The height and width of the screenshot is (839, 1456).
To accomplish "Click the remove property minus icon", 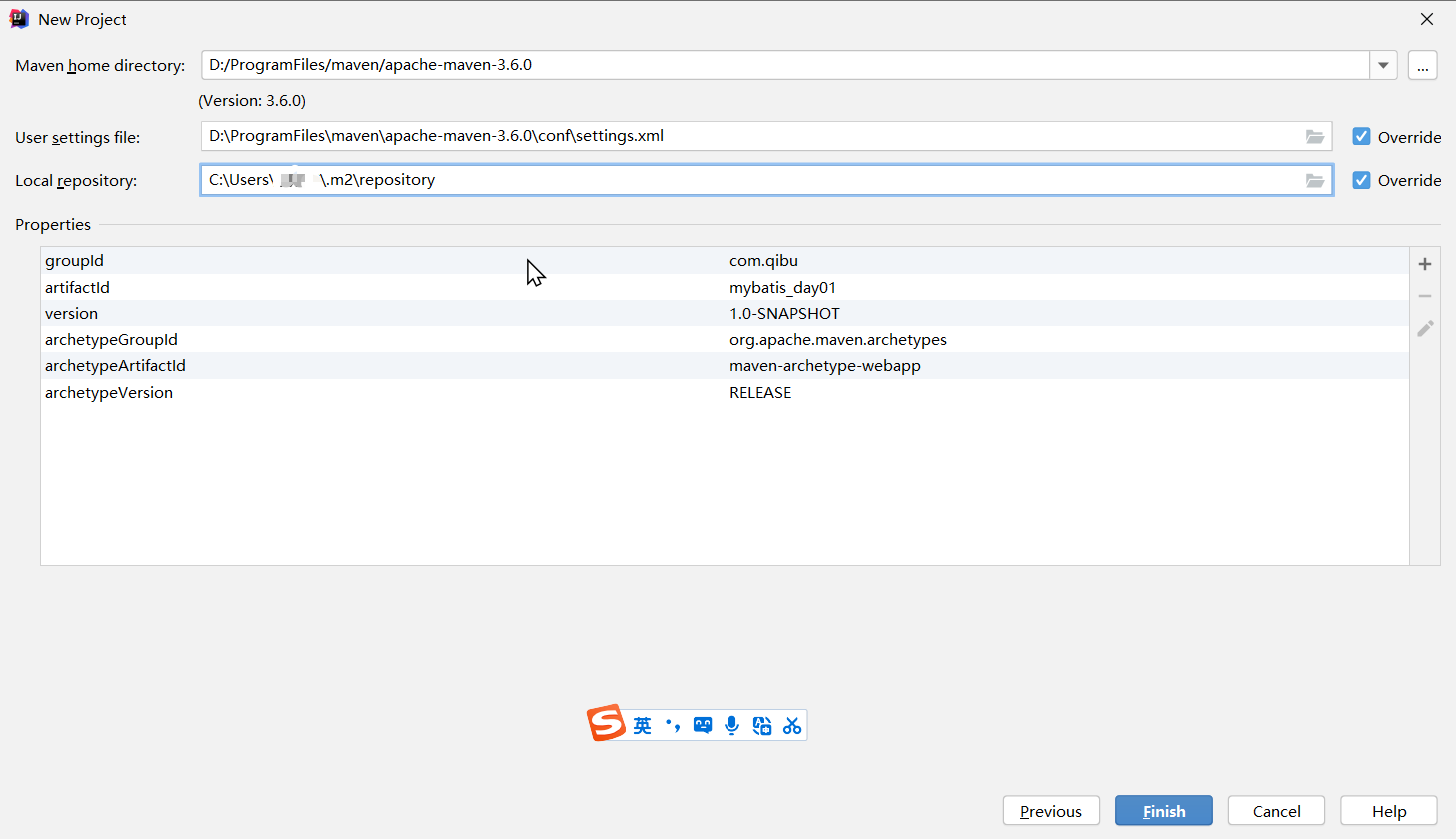I will [1425, 296].
